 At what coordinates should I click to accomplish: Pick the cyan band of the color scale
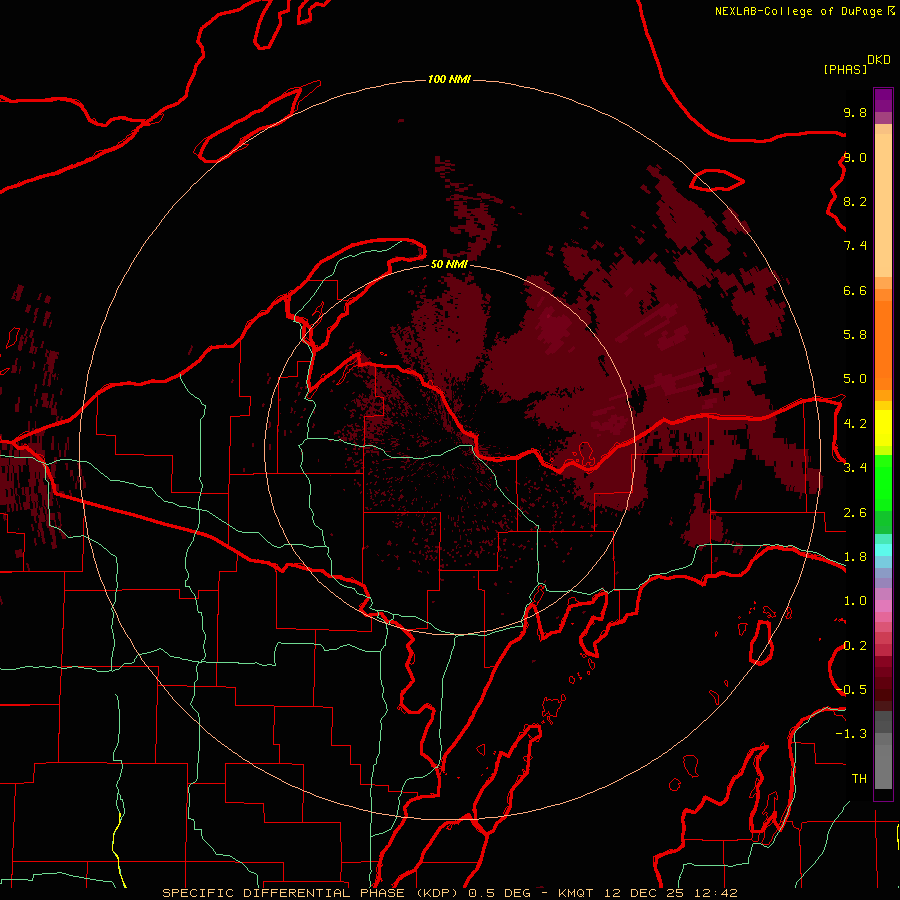[x=883, y=550]
